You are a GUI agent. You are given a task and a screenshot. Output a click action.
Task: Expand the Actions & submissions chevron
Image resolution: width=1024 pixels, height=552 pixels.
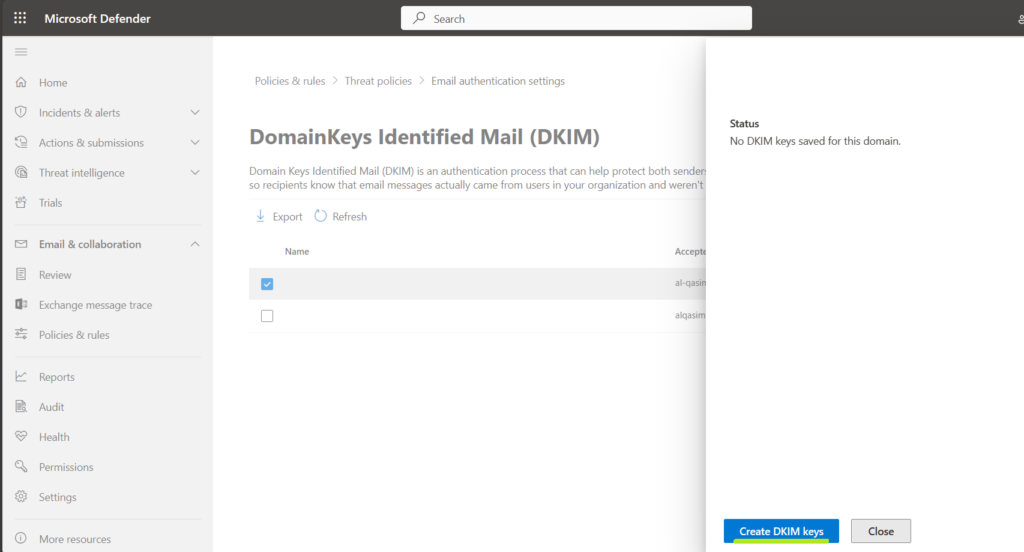point(195,142)
